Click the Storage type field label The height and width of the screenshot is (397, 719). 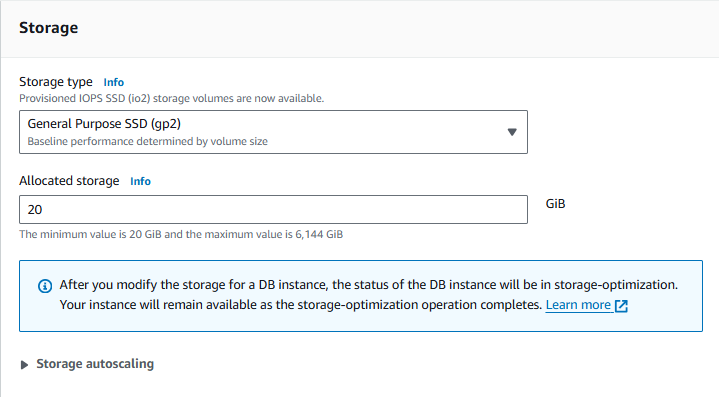pyautogui.click(x=56, y=82)
